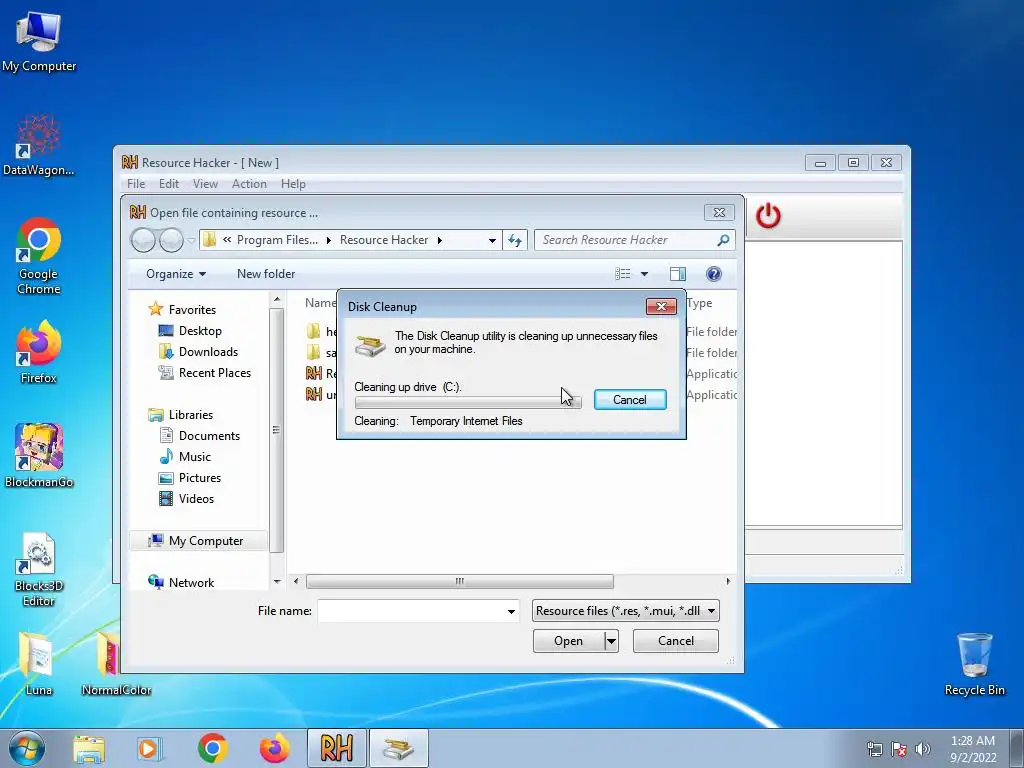Viewport: 1024px width, 768px height.
Task: Expand the breadcrumb arrow after Program Files
Action: tap(328, 240)
